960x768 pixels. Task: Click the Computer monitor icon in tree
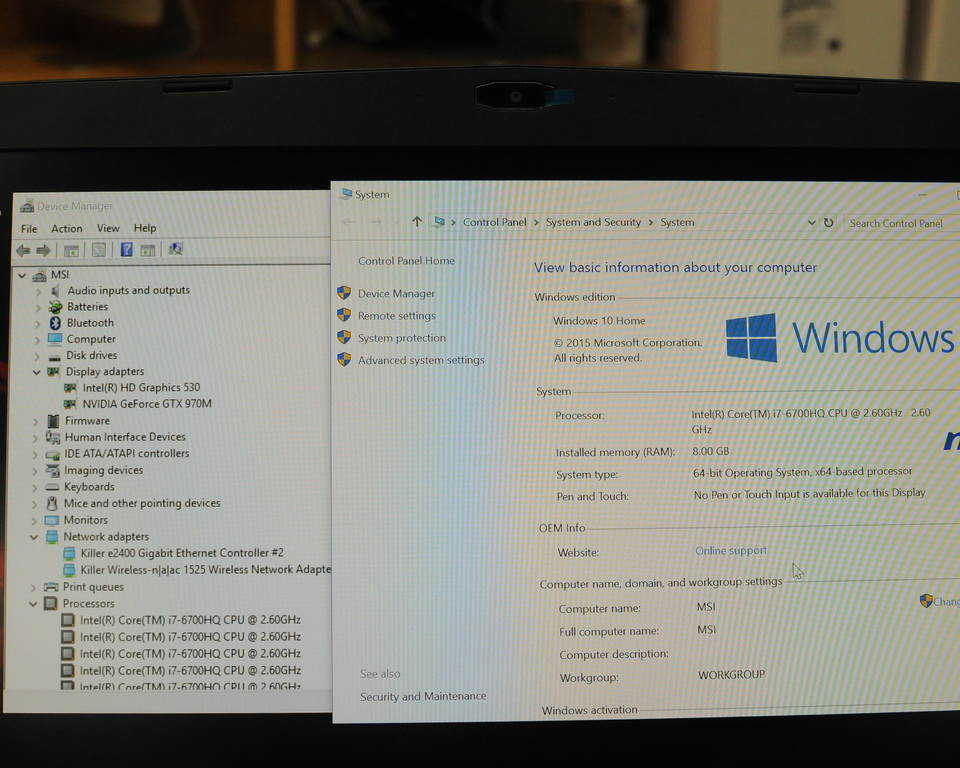[x=54, y=339]
